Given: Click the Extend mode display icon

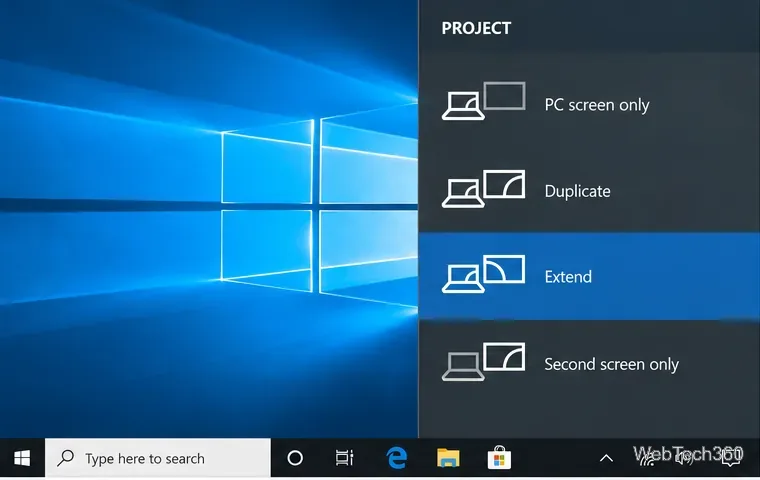Looking at the screenshot, I should 483,274.
